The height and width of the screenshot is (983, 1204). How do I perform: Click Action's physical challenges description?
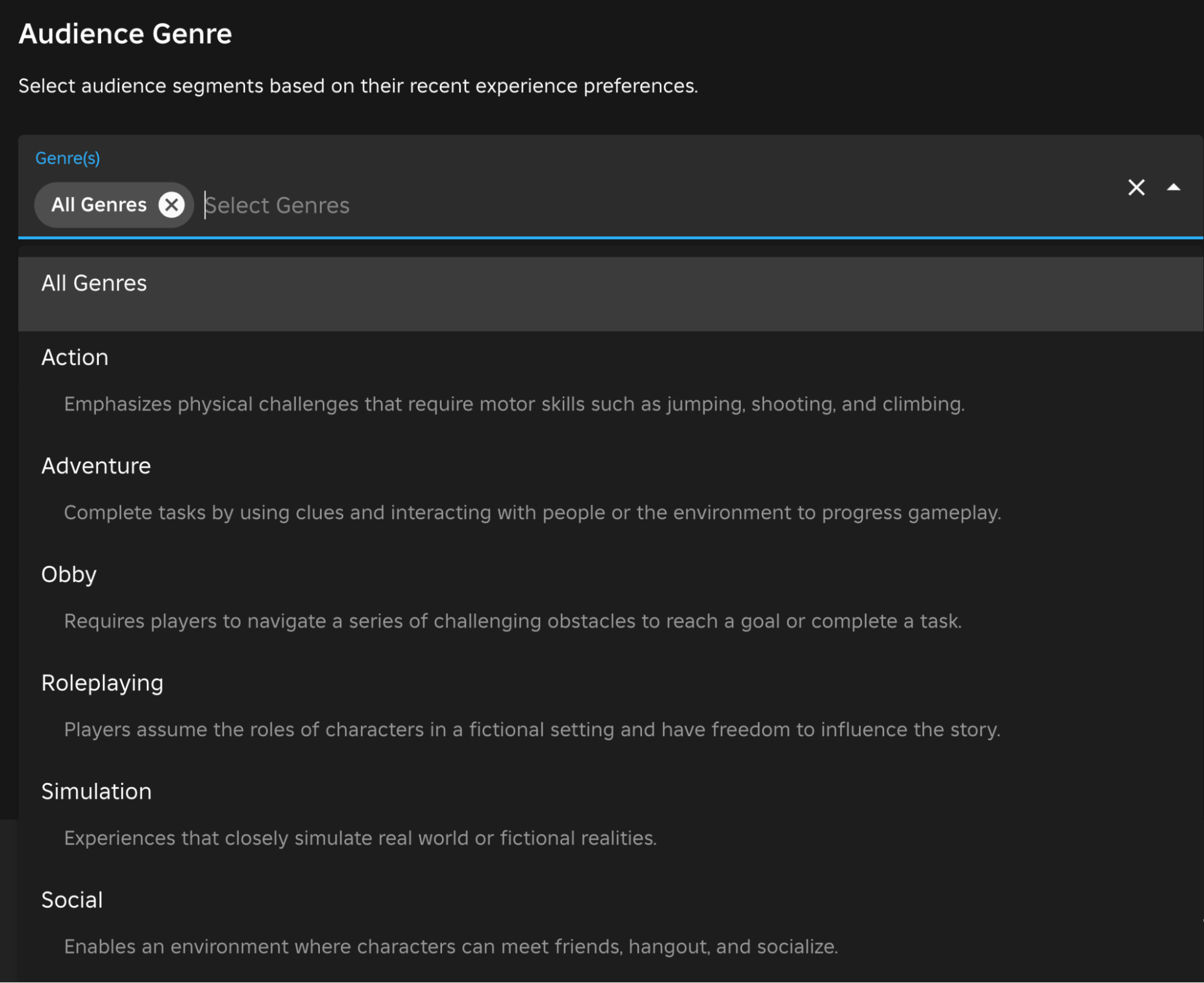(x=514, y=404)
